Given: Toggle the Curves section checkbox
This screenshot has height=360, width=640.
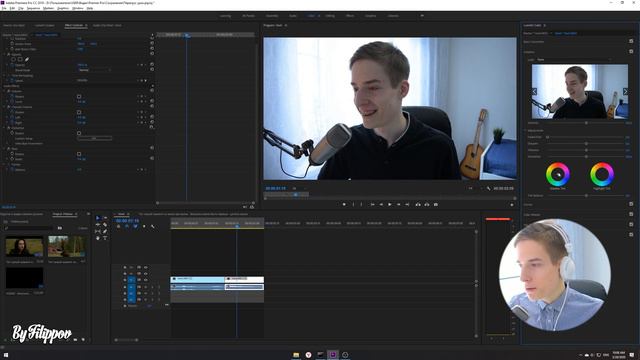Looking at the screenshot, I should pos(631,204).
